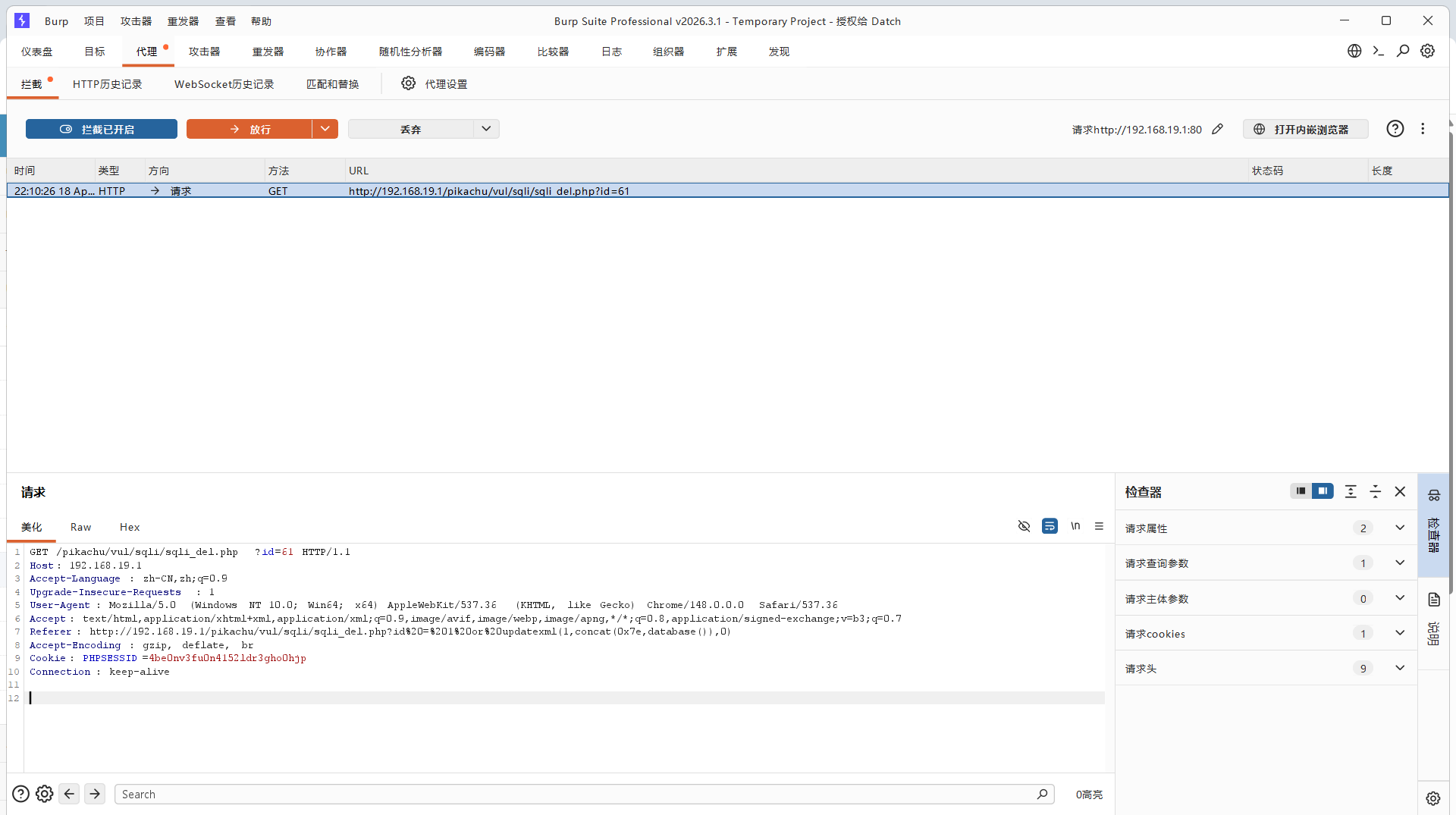
Task: Click the top-right magnifier search icon
Action: coord(1403,51)
